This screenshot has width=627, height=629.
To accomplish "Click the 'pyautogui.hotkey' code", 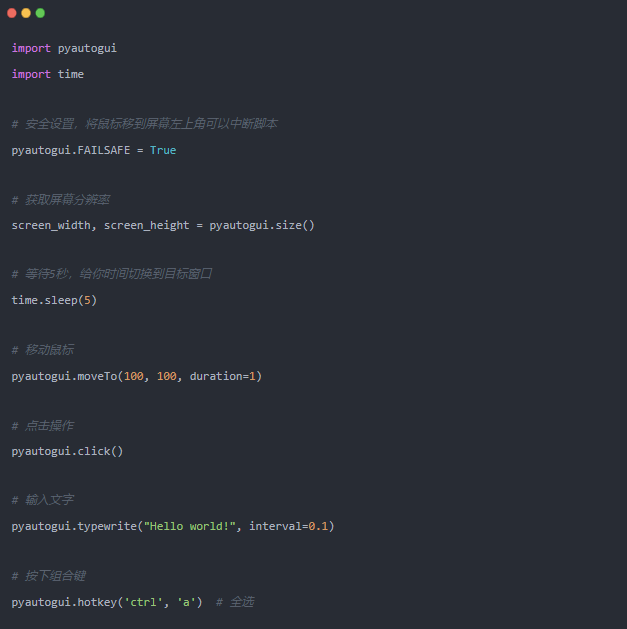I will 107,602.
